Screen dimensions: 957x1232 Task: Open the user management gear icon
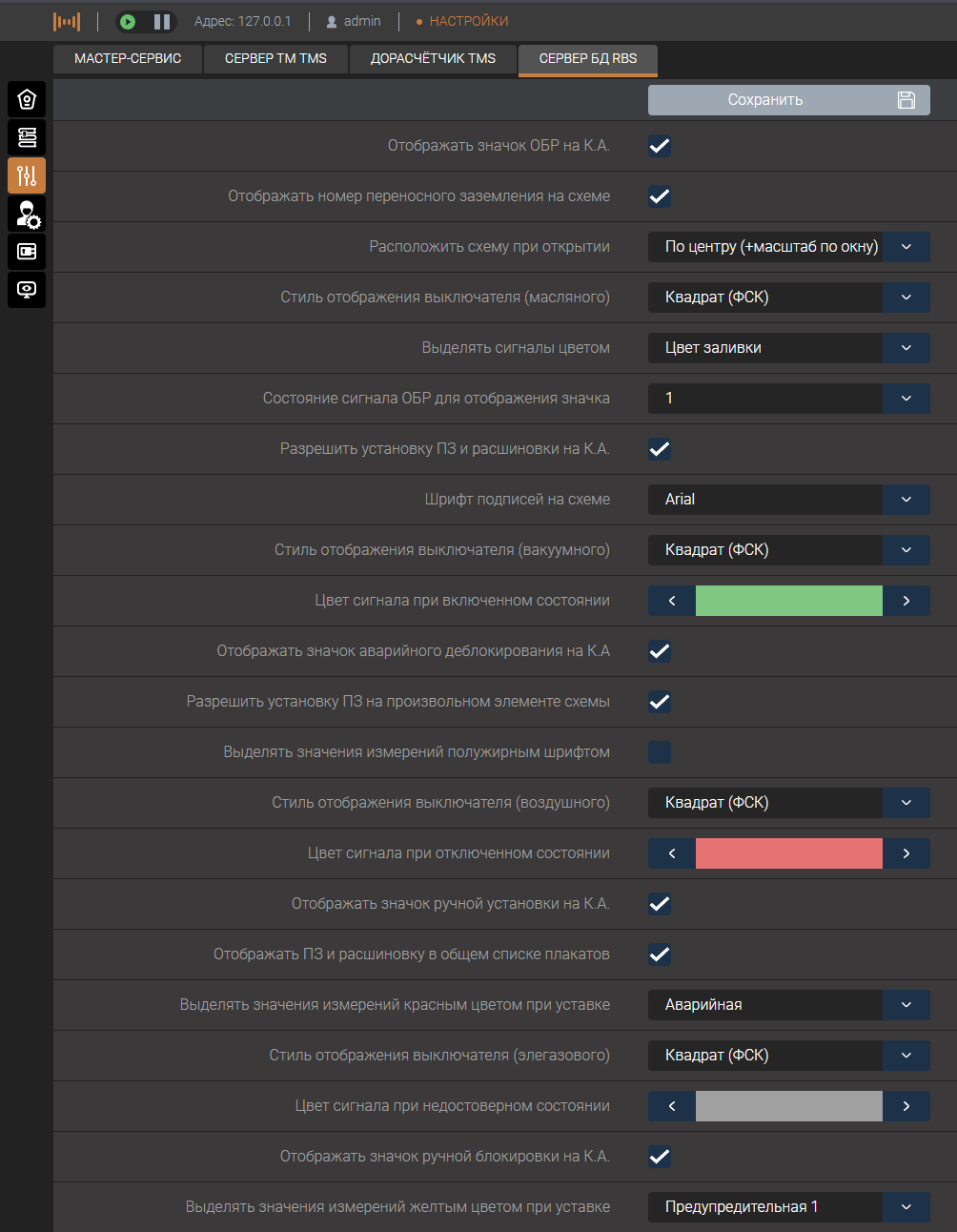(x=27, y=214)
